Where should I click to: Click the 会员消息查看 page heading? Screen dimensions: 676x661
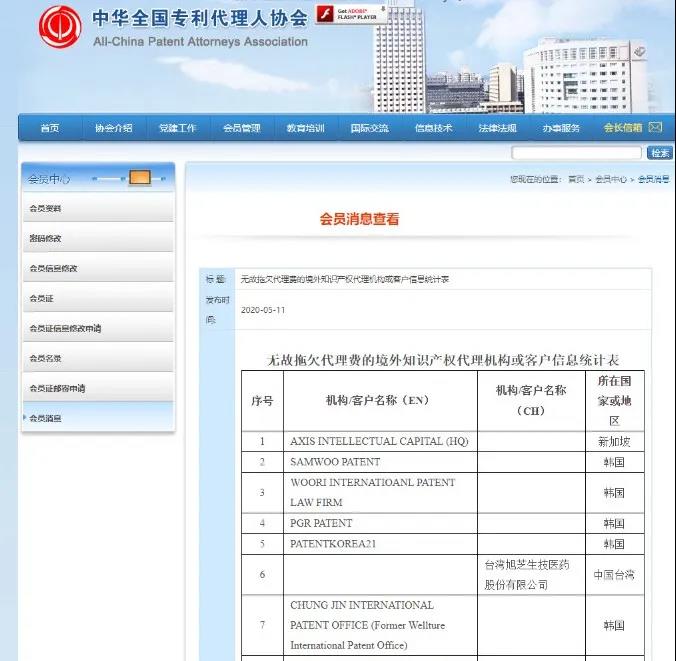coord(359,219)
